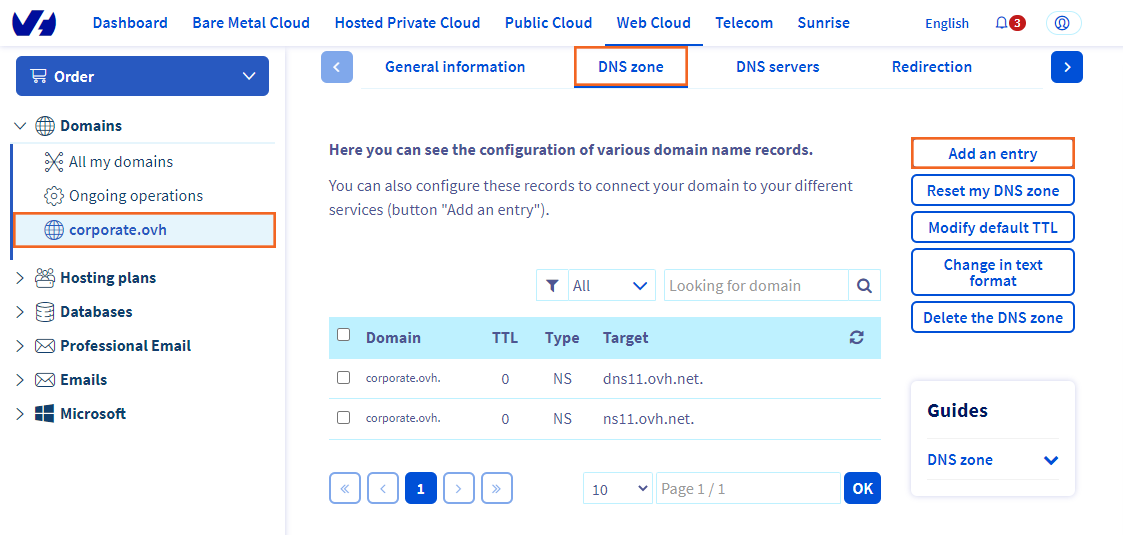Refresh the DNS records table
The image size is (1123, 535).
856,338
